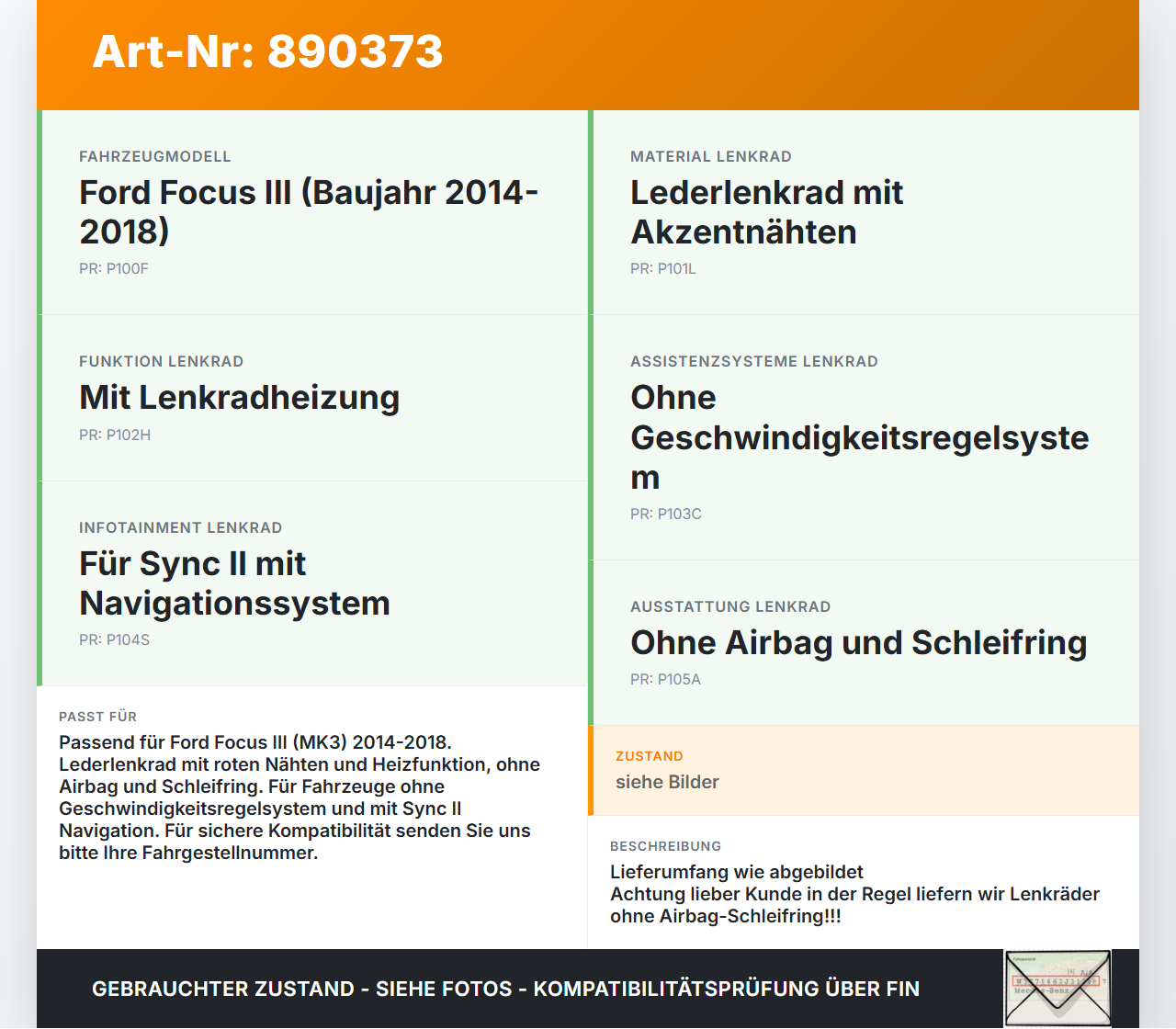
Task: Click the siehe Bilder link
Action: 667,782
